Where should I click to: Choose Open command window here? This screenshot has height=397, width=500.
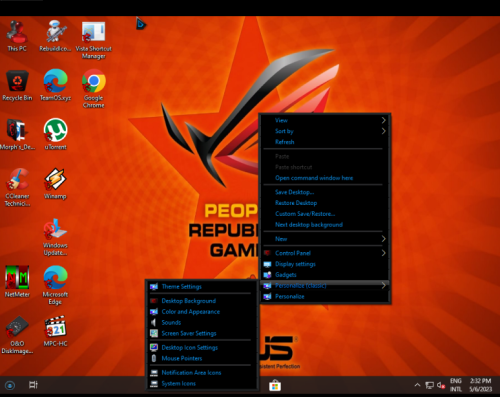point(325,178)
